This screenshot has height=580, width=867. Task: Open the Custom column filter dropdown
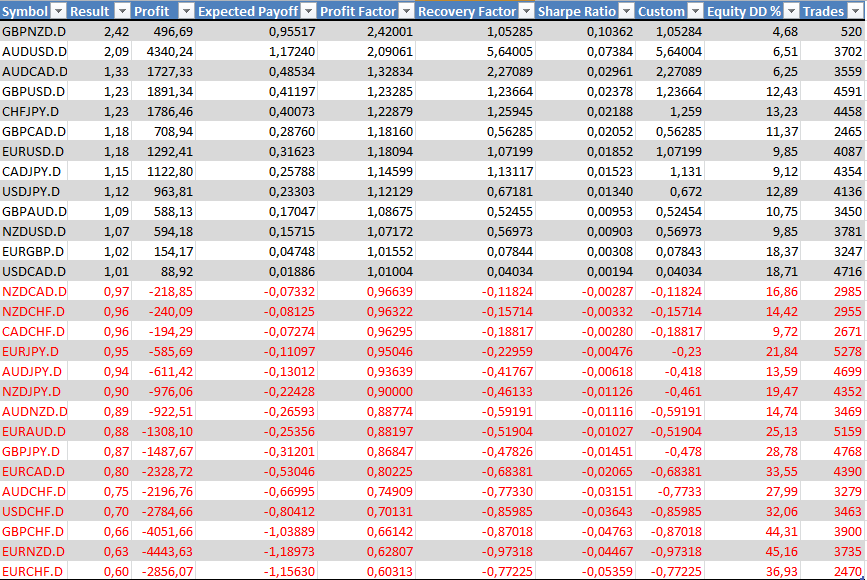pyautogui.click(x=696, y=11)
